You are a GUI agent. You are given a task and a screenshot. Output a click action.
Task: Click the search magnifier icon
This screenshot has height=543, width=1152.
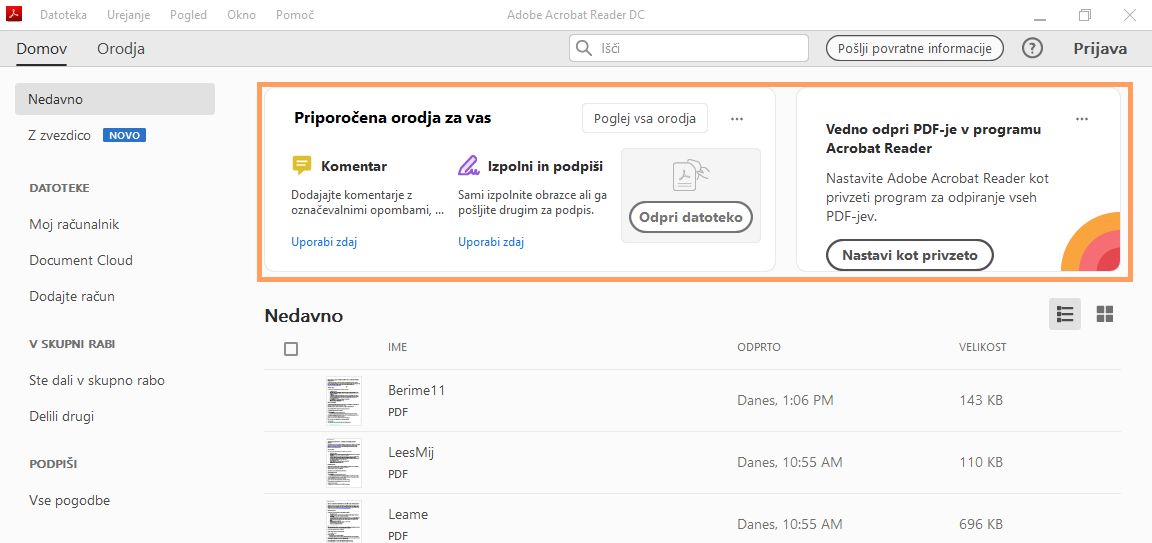[584, 48]
